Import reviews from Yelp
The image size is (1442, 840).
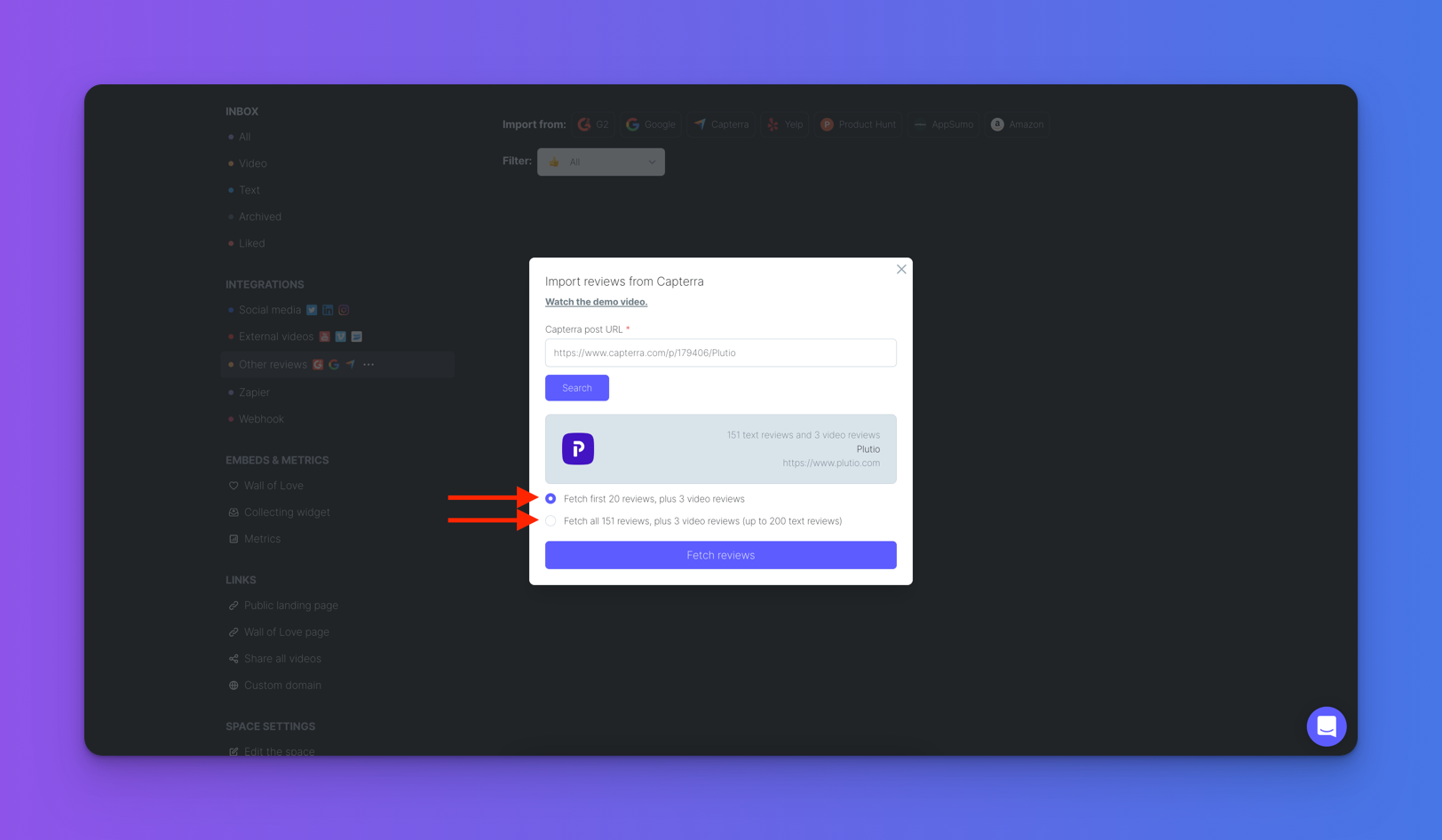point(785,124)
